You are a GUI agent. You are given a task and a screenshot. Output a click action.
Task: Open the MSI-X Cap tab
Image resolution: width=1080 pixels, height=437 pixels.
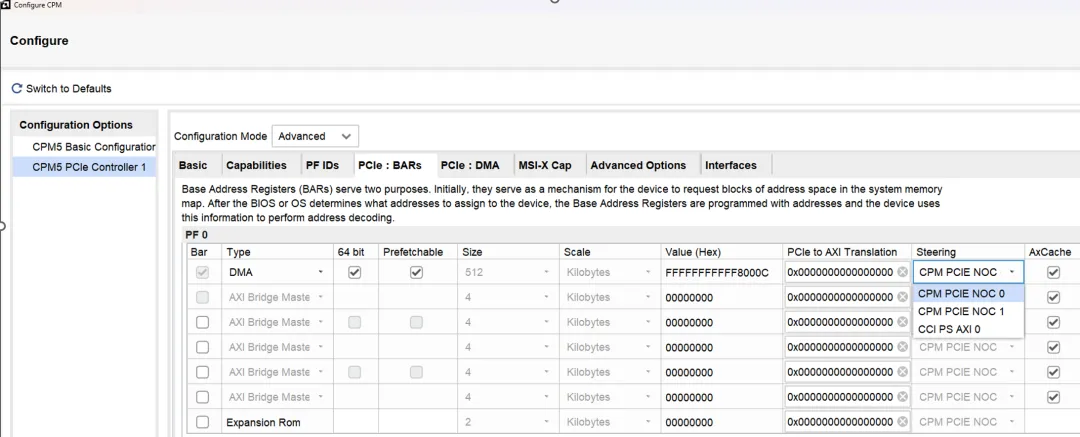[544, 165]
